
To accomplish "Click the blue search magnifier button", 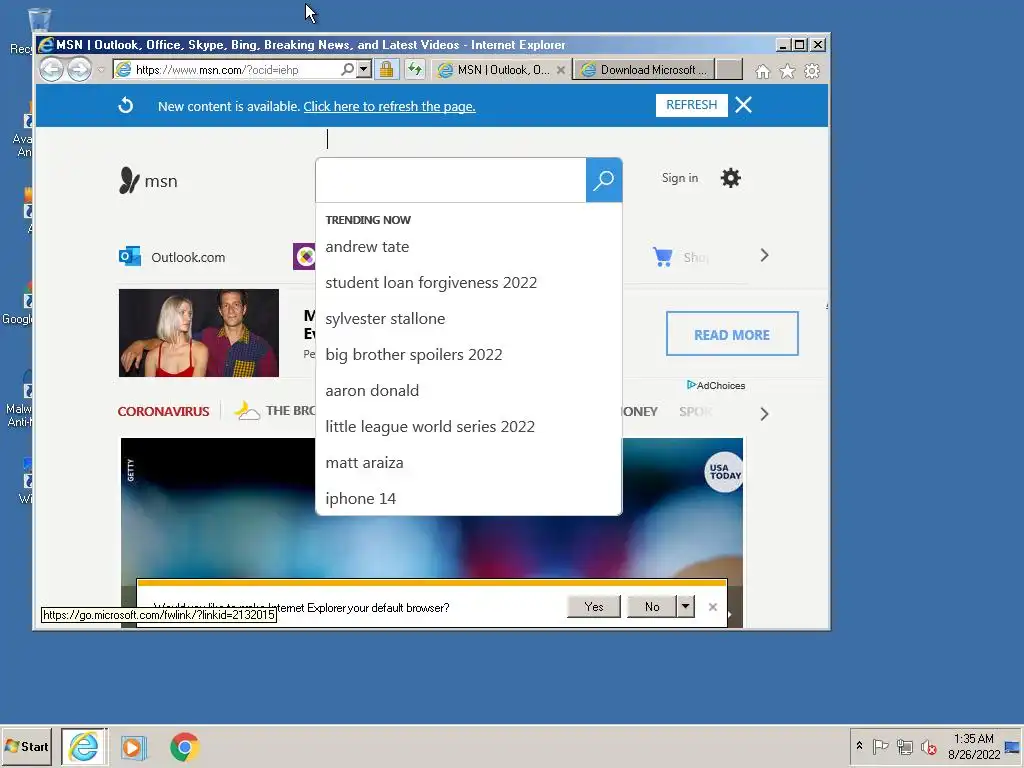I will [603, 180].
